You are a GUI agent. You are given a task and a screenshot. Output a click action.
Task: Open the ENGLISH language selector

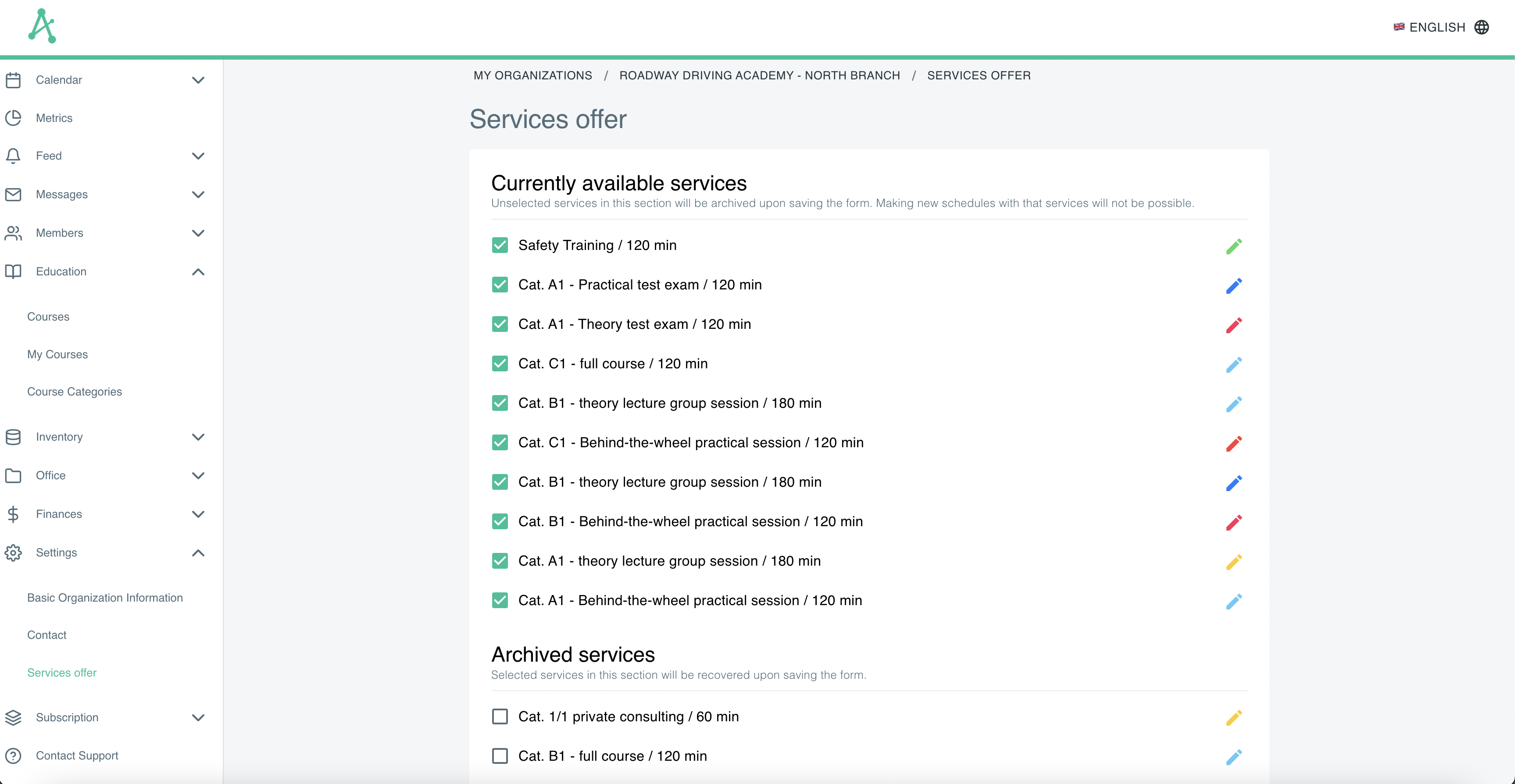1437,27
